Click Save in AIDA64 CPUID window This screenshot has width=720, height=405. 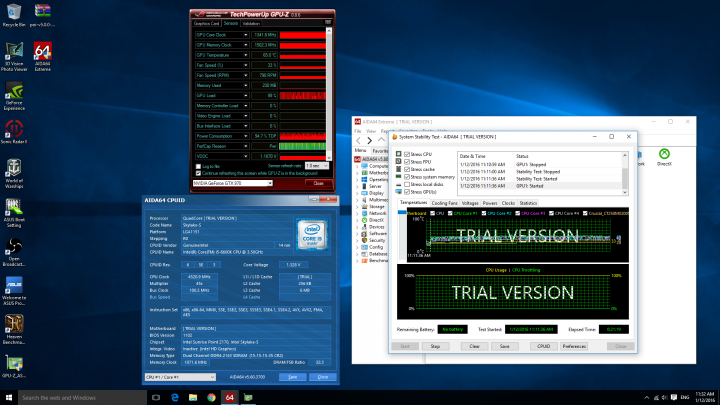[x=292, y=377]
